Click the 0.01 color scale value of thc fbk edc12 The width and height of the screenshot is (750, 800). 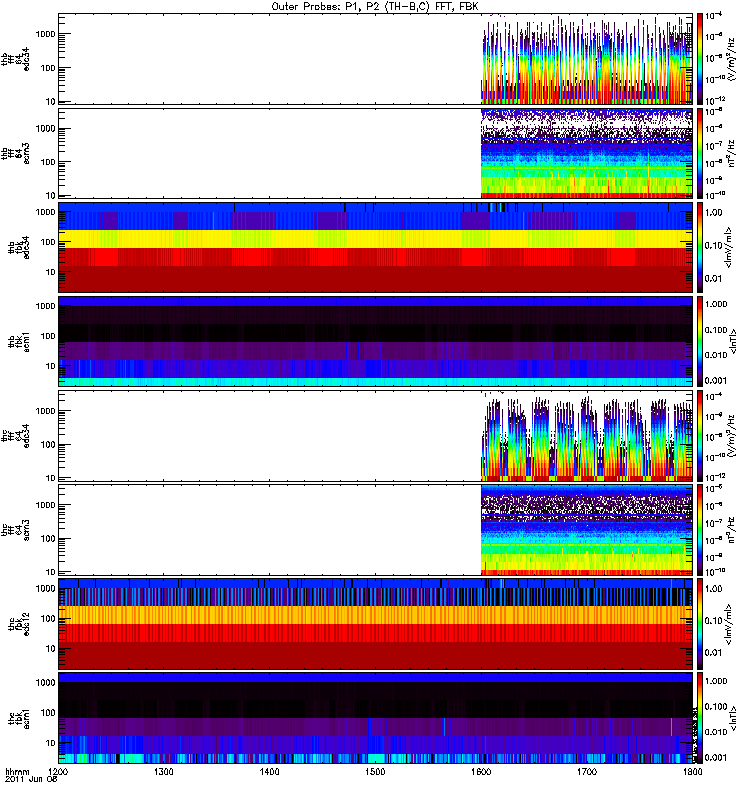(x=713, y=653)
